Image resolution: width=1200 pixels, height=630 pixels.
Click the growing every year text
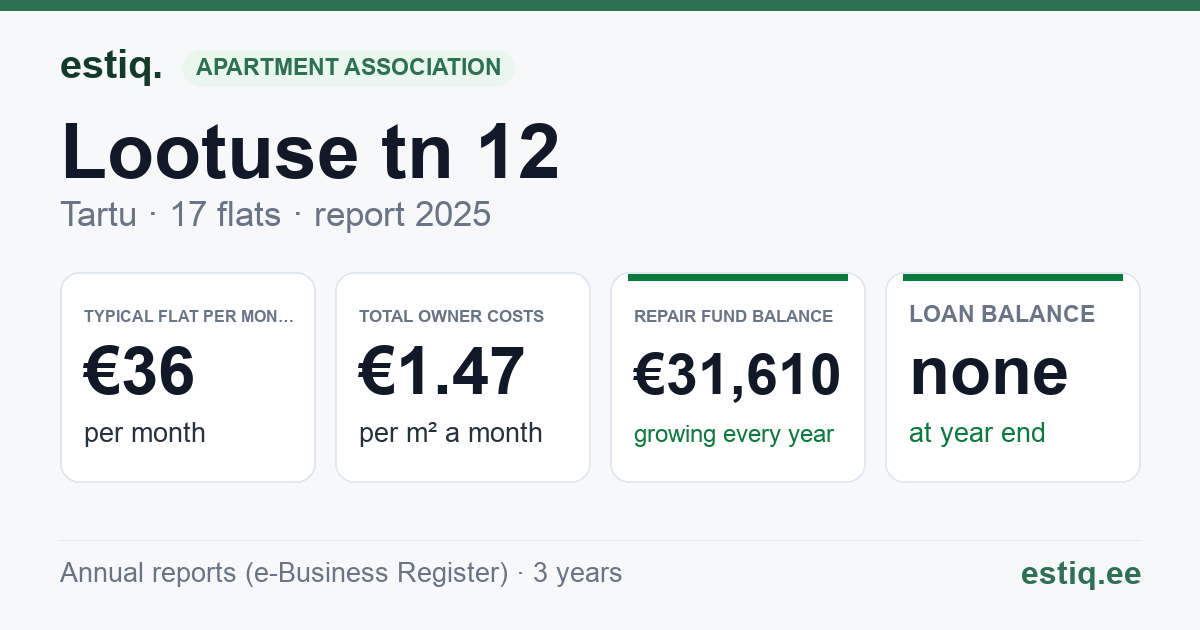(x=733, y=435)
